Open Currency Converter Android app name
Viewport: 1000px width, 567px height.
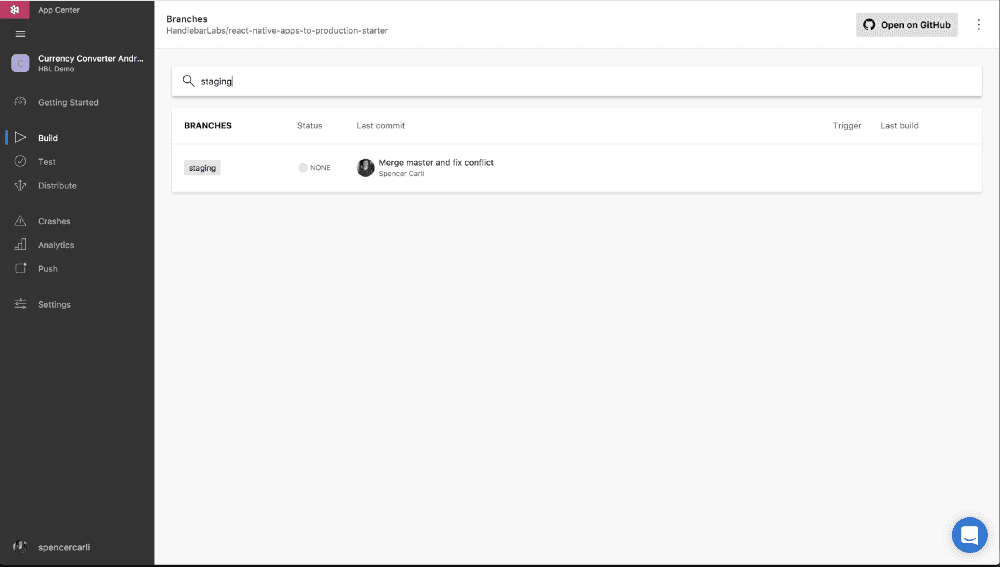point(91,58)
